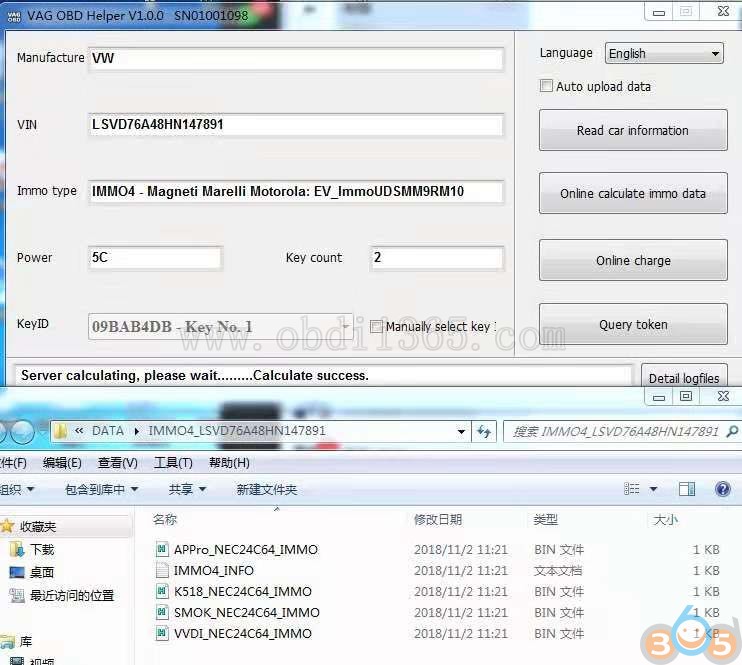Click the 收藏夹 star icon
The height and width of the screenshot is (665, 742).
point(7,525)
